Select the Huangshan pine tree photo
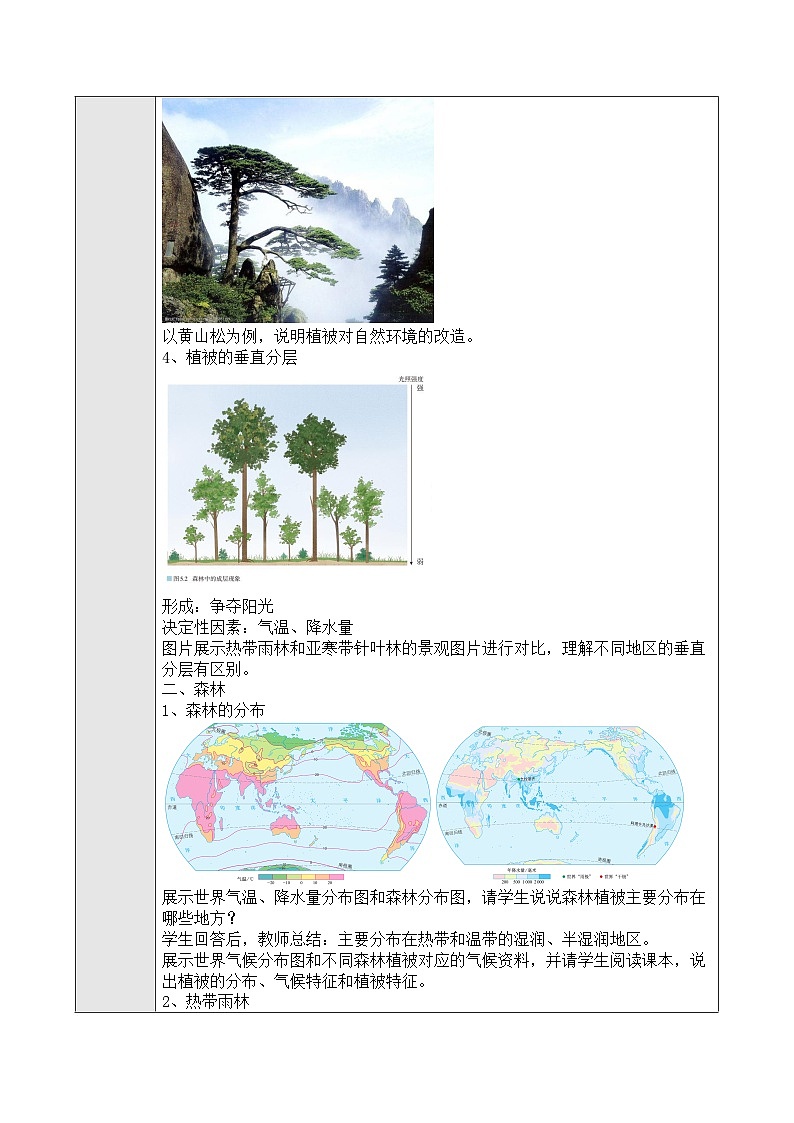 click(298, 211)
